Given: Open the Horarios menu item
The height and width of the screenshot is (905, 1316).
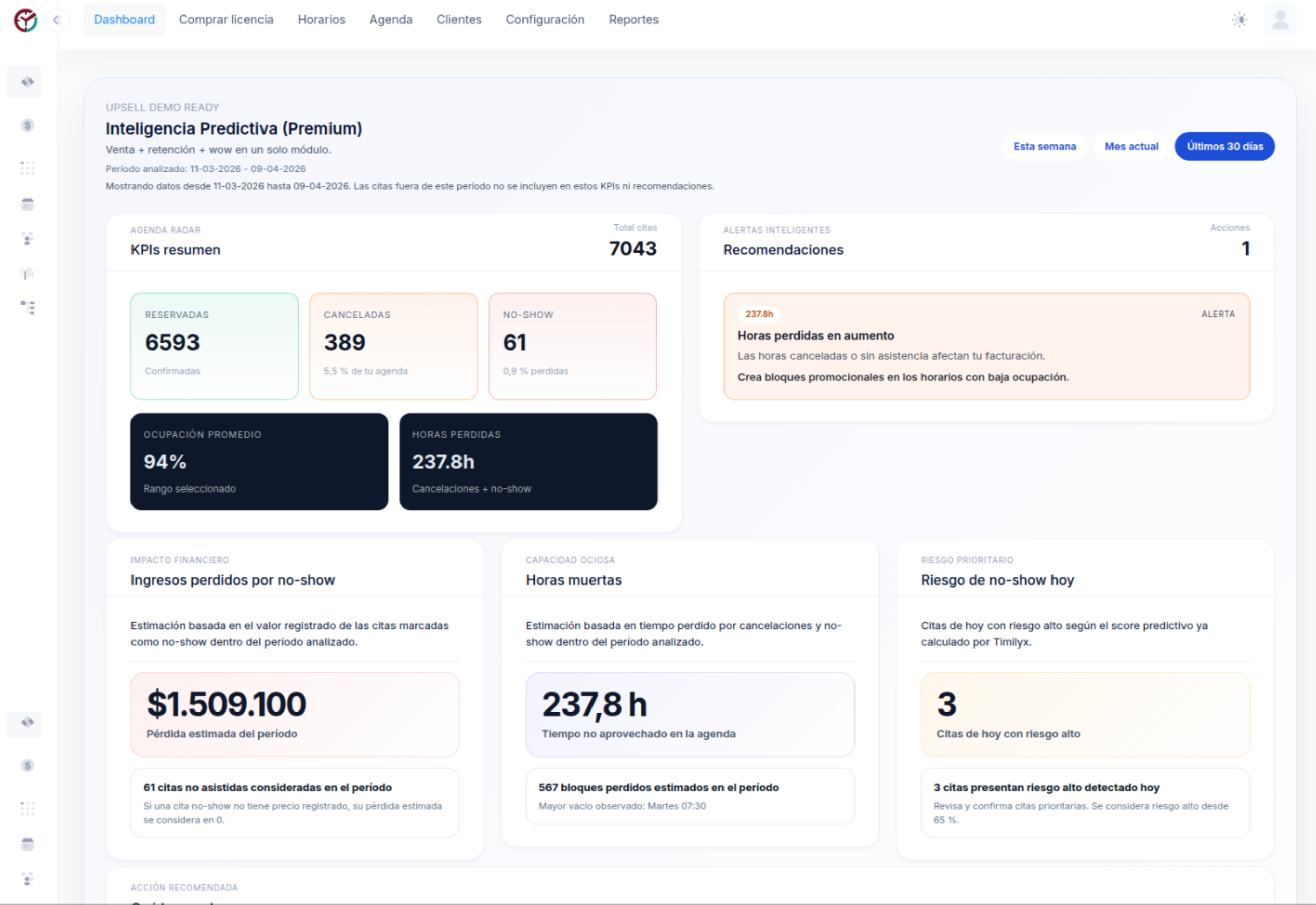Looking at the screenshot, I should (x=321, y=19).
